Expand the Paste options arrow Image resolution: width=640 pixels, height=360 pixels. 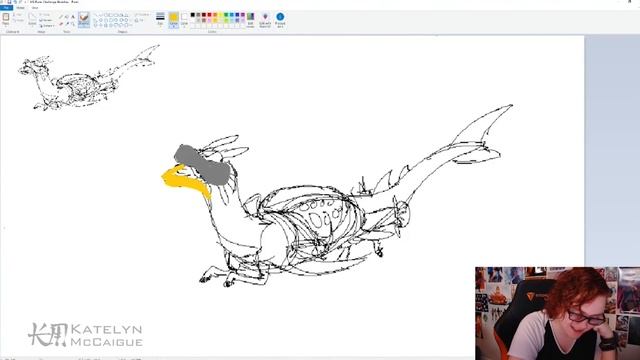(x=6, y=25)
